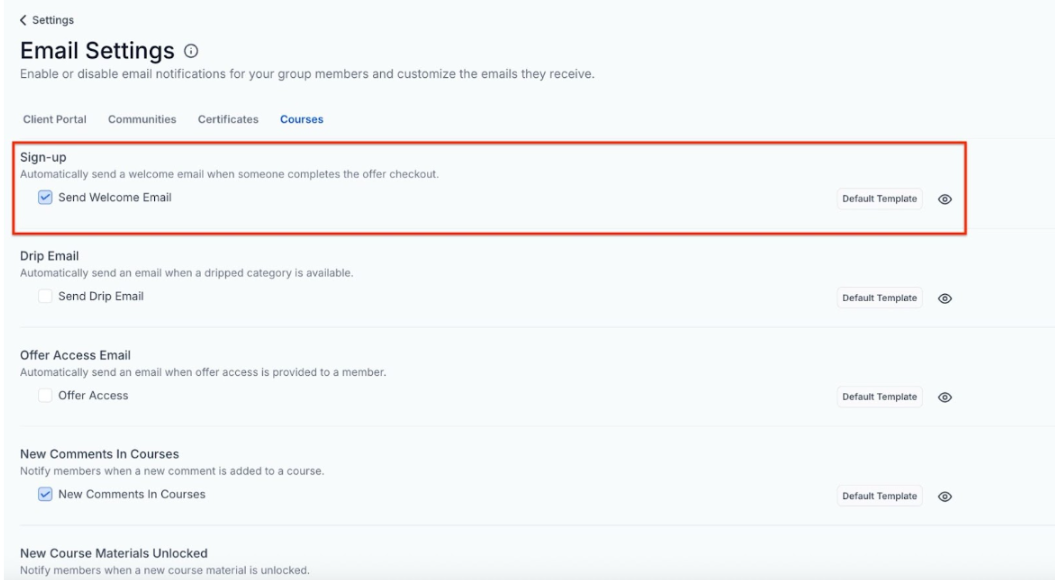Click the New Course Materials Unlocked heading

(114, 553)
